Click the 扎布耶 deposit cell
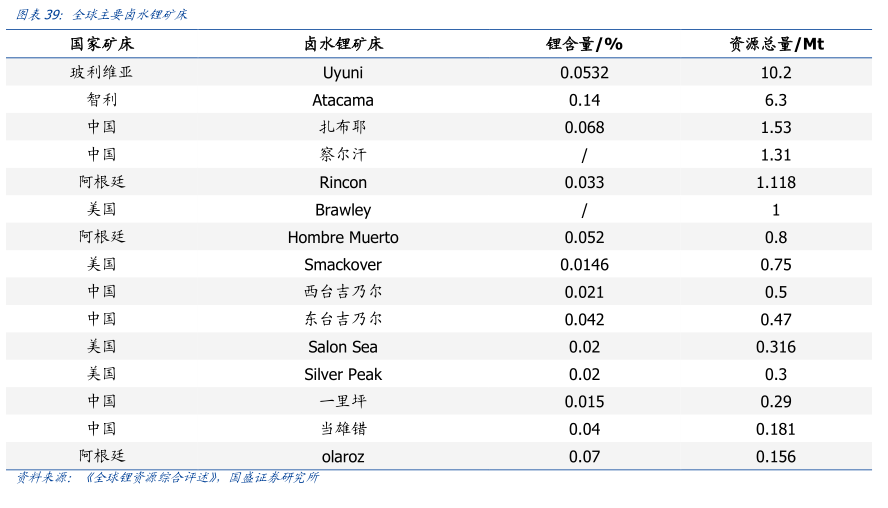The width and height of the screenshot is (888, 508). (343, 127)
